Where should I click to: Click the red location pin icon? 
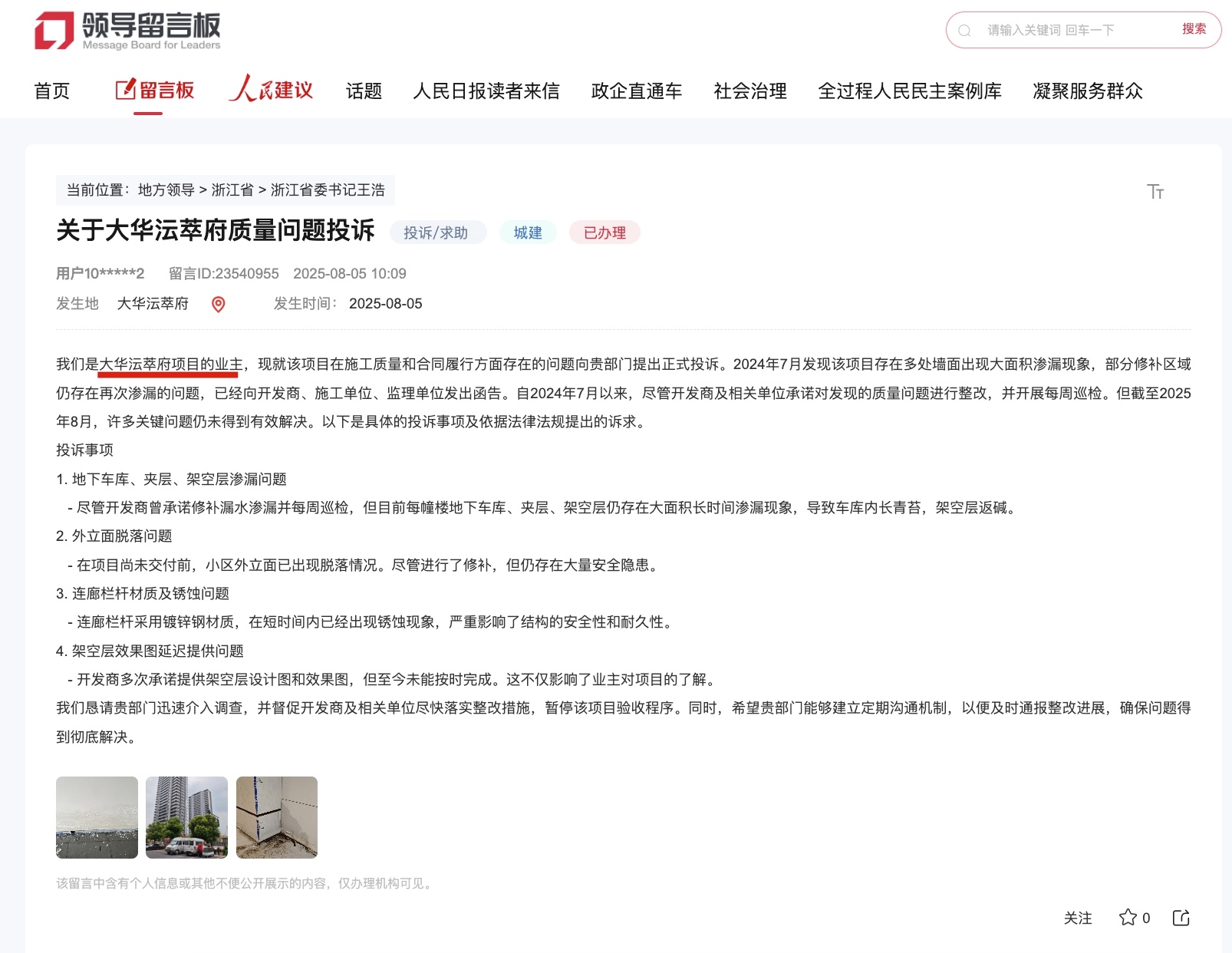[219, 305]
